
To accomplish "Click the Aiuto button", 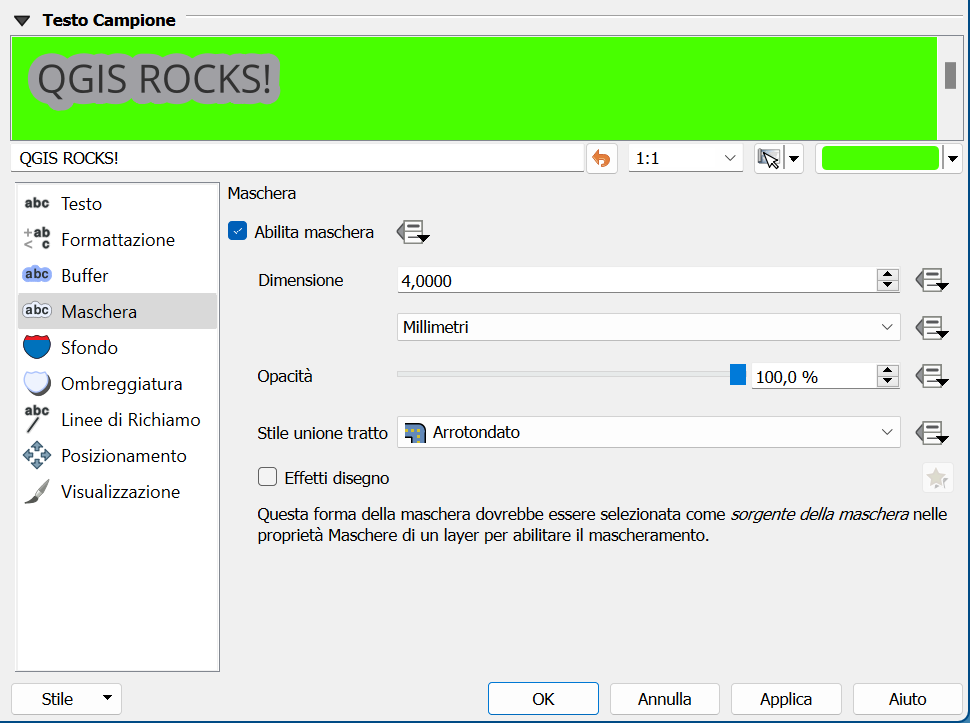I will coord(908,699).
